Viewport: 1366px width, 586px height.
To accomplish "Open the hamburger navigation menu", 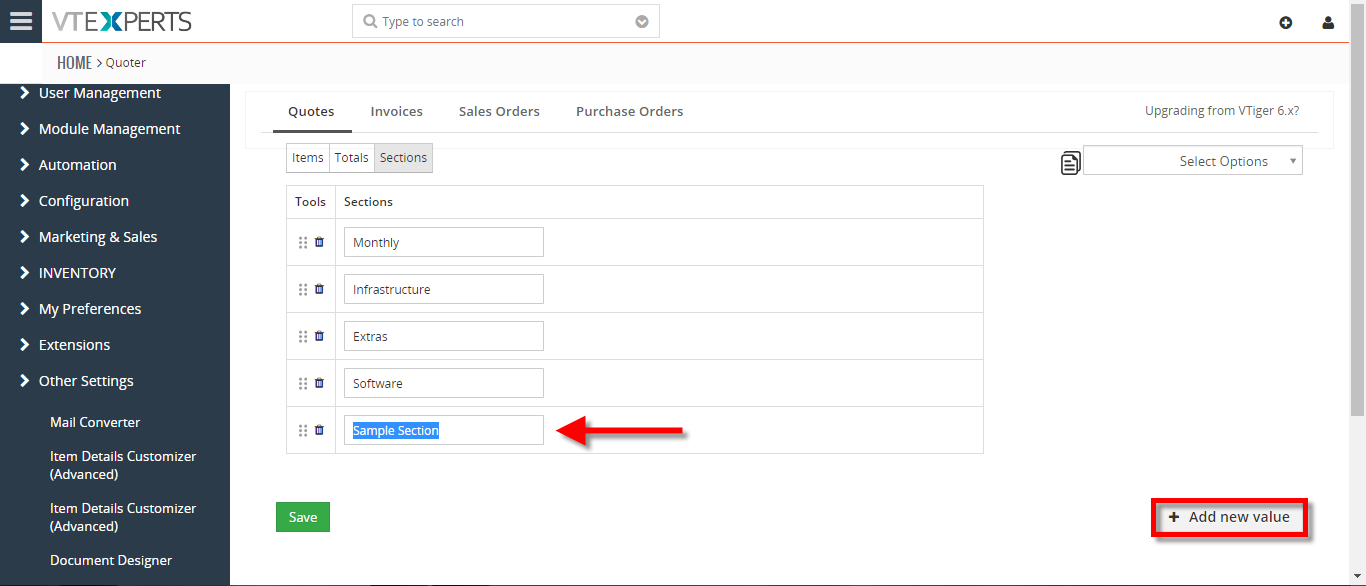I will point(20,21).
